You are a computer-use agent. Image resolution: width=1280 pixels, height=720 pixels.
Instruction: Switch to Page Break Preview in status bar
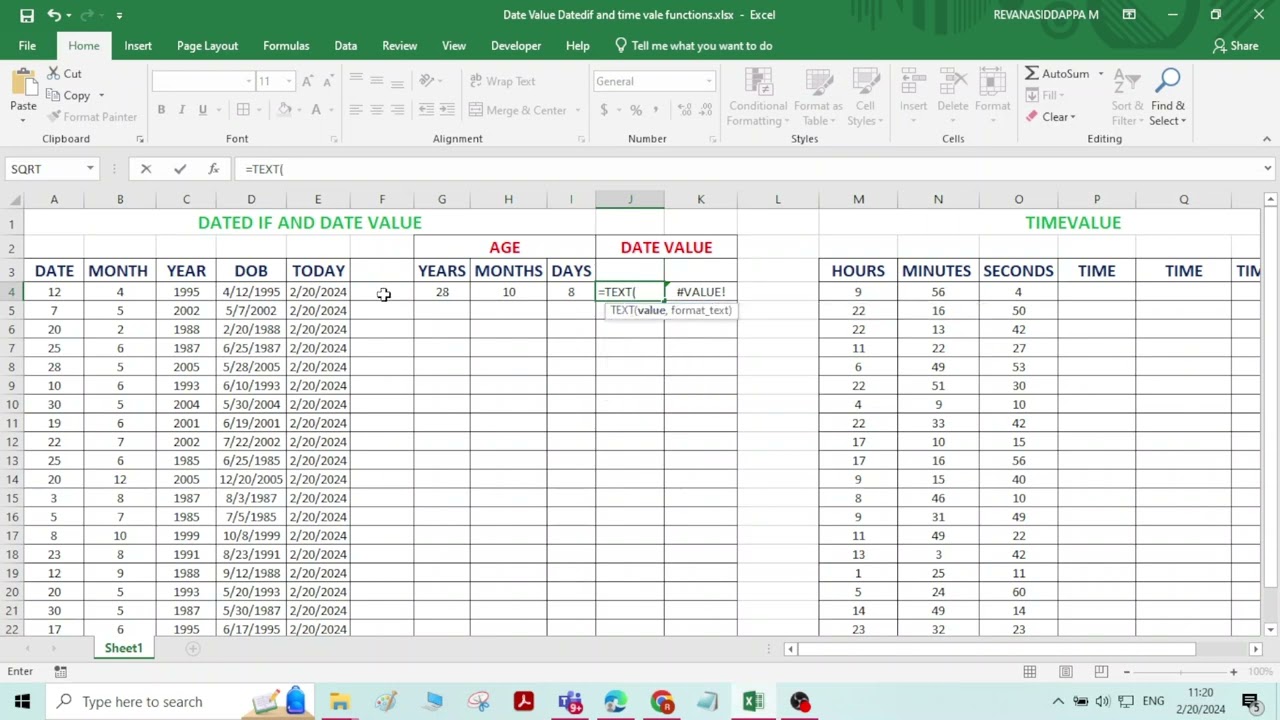point(1101,671)
